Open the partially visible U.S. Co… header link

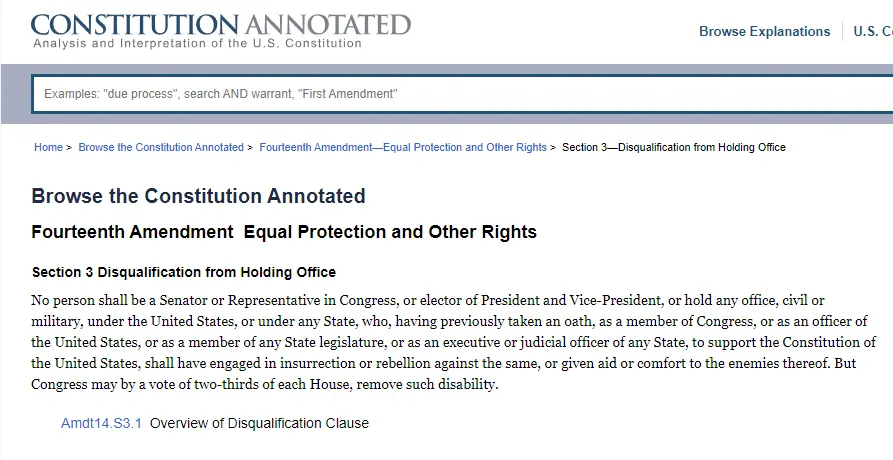[872, 31]
